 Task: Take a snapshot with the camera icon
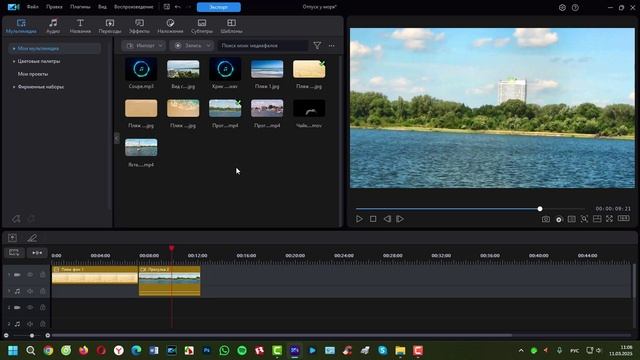click(546, 219)
